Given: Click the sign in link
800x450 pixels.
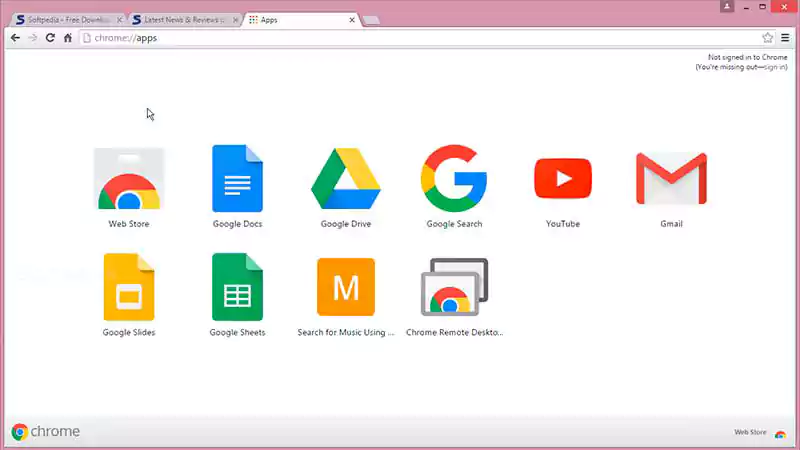Looking at the screenshot, I should (x=774, y=67).
